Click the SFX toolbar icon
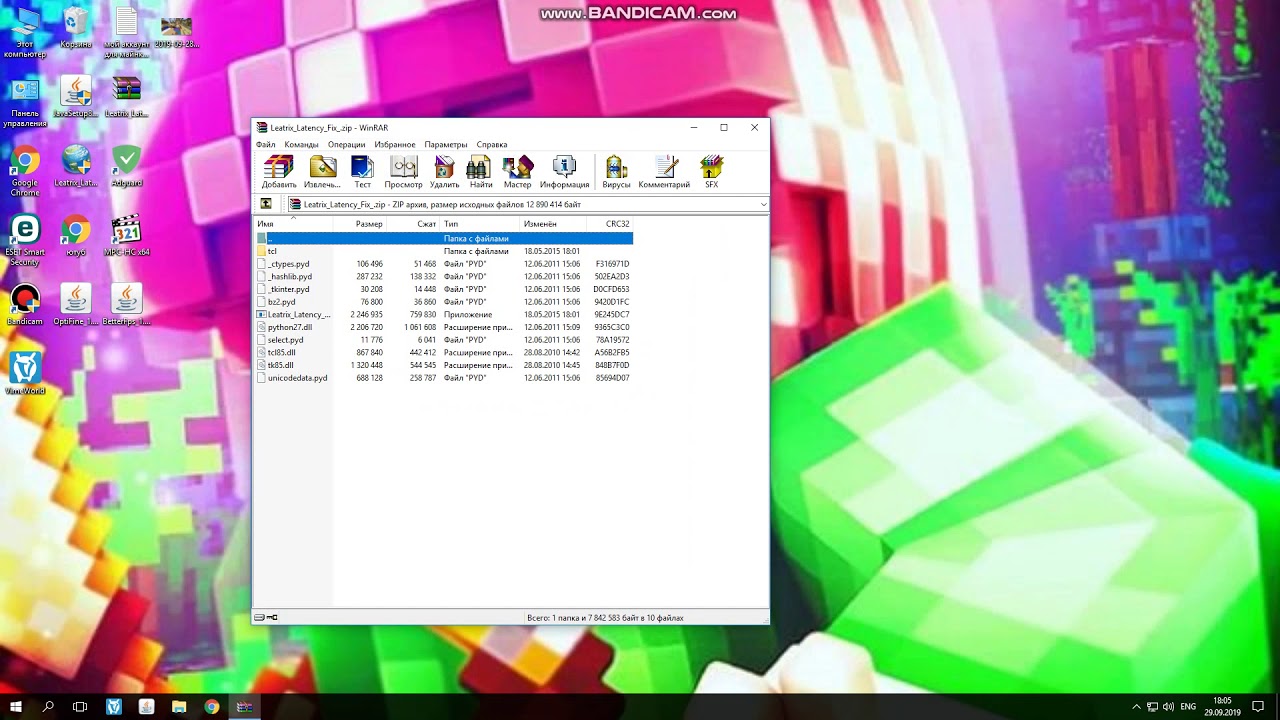The height and width of the screenshot is (720, 1280). click(x=711, y=172)
